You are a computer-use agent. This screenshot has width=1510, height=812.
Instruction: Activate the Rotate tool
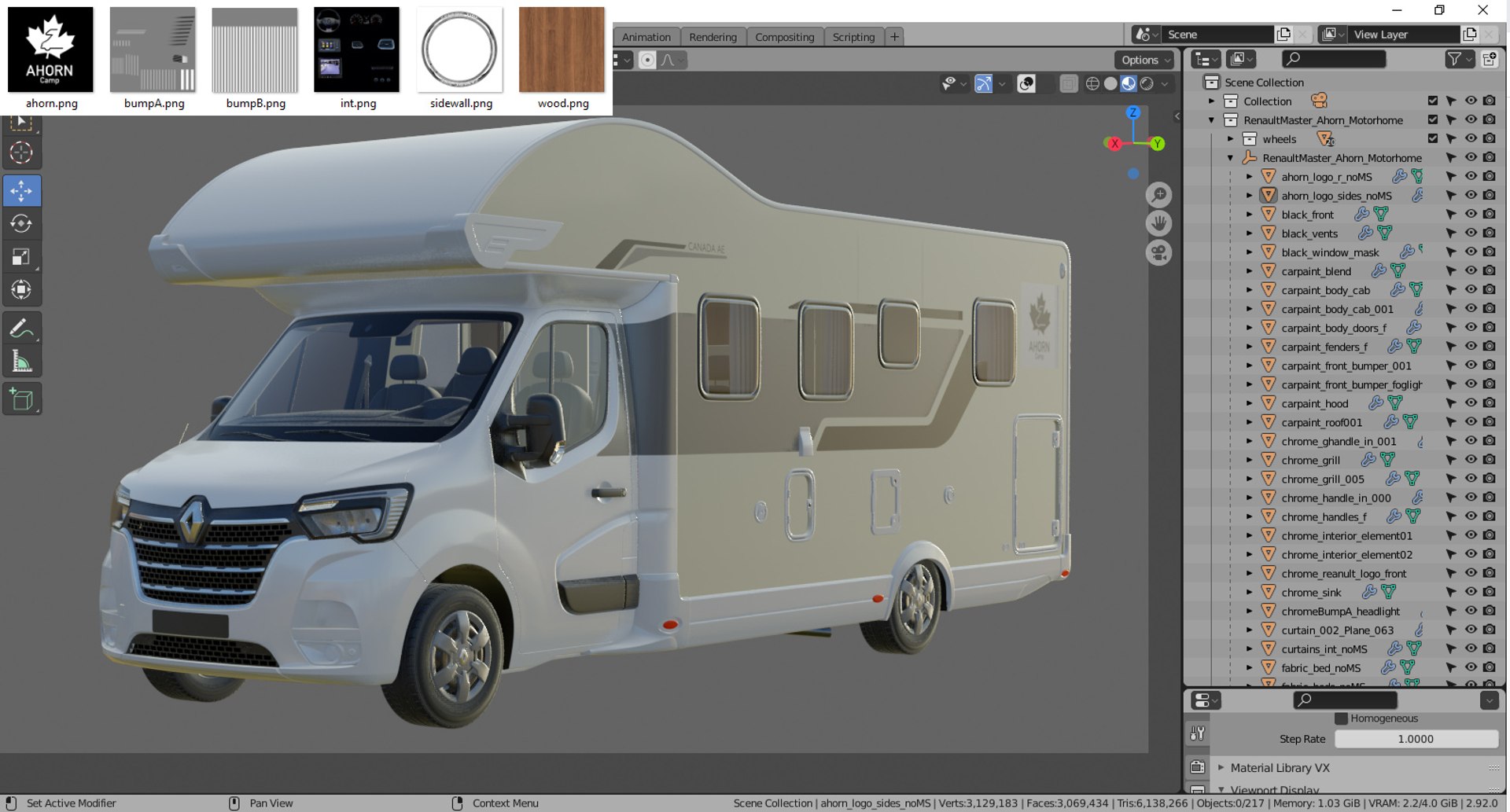[21, 224]
